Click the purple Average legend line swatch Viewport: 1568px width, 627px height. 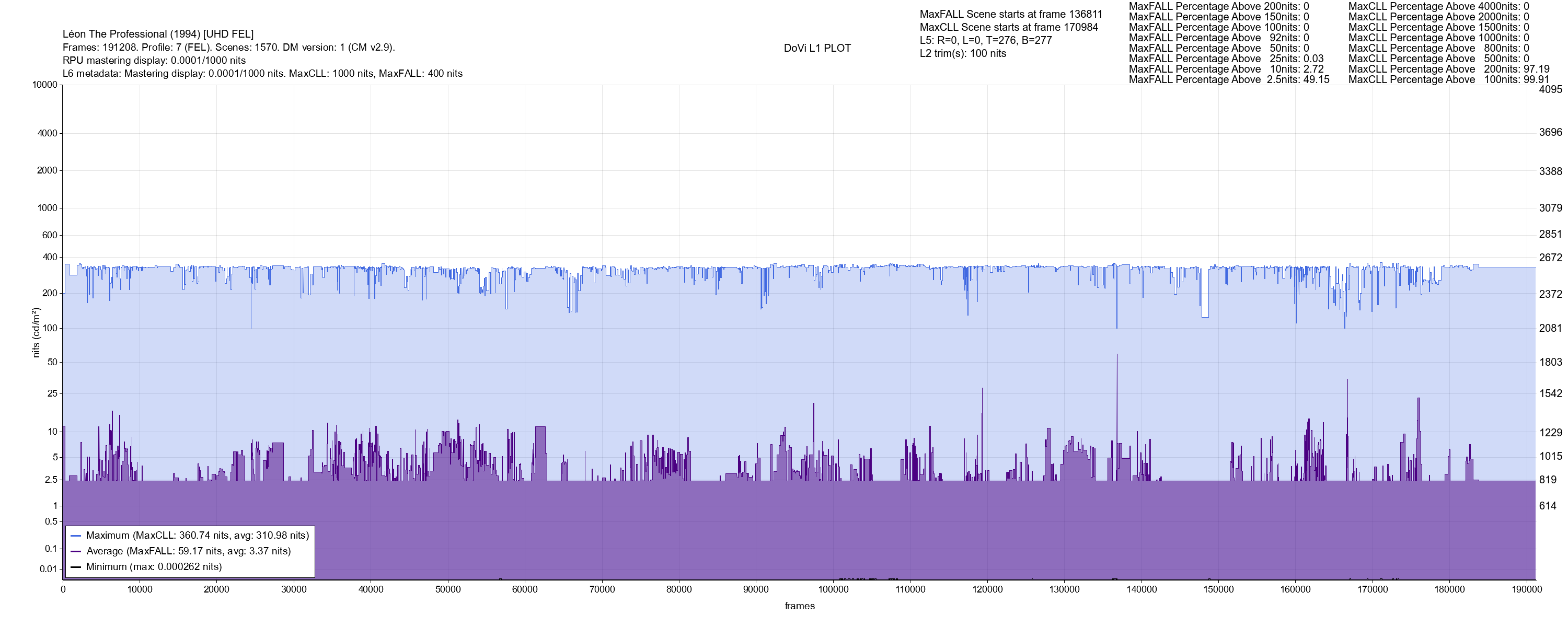(x=76, y=552)
